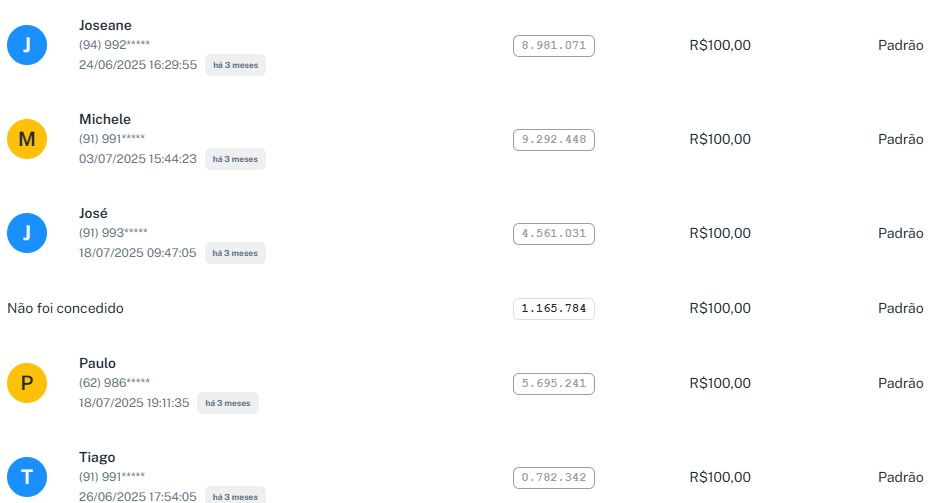Click José's blue J avatar
Viewport: 949px width, 503px height.
coord(27,233)
